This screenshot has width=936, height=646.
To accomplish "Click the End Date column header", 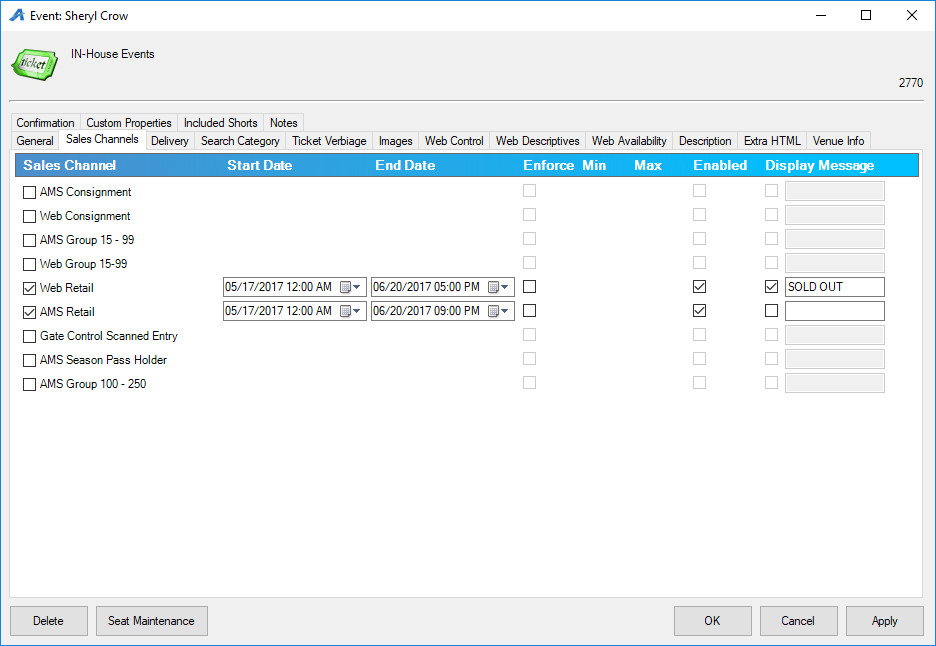I will tap(405, 165).
